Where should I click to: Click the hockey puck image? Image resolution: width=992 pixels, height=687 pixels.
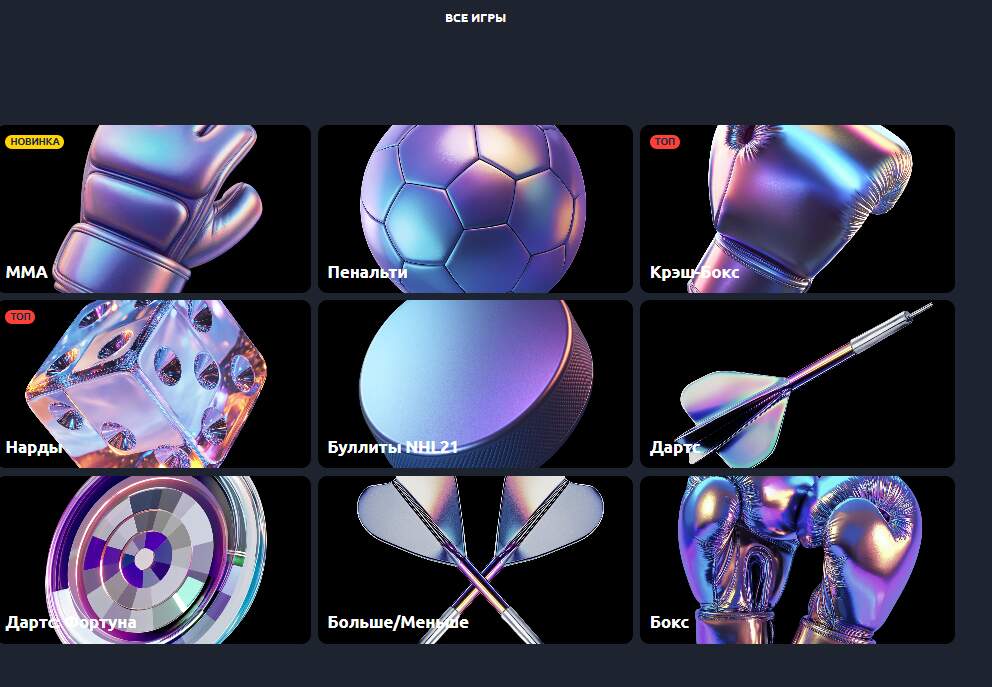point(475,375)
